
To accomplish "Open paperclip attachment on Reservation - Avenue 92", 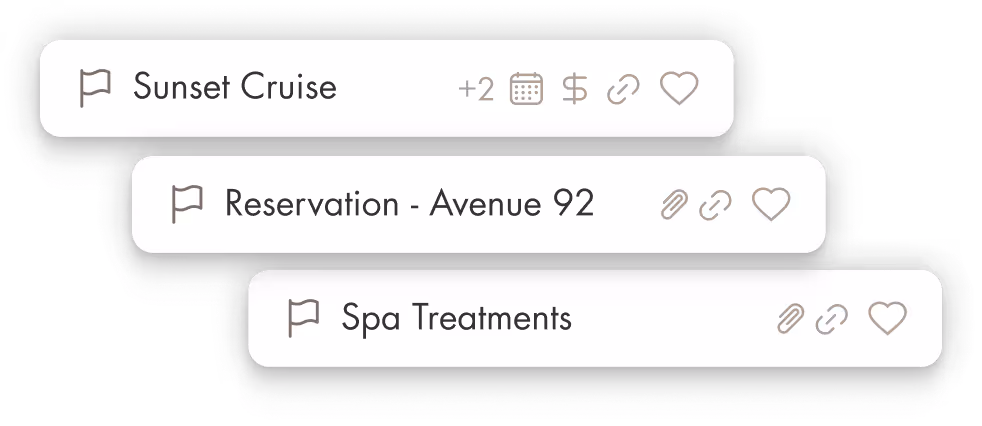I will (674, 205).
